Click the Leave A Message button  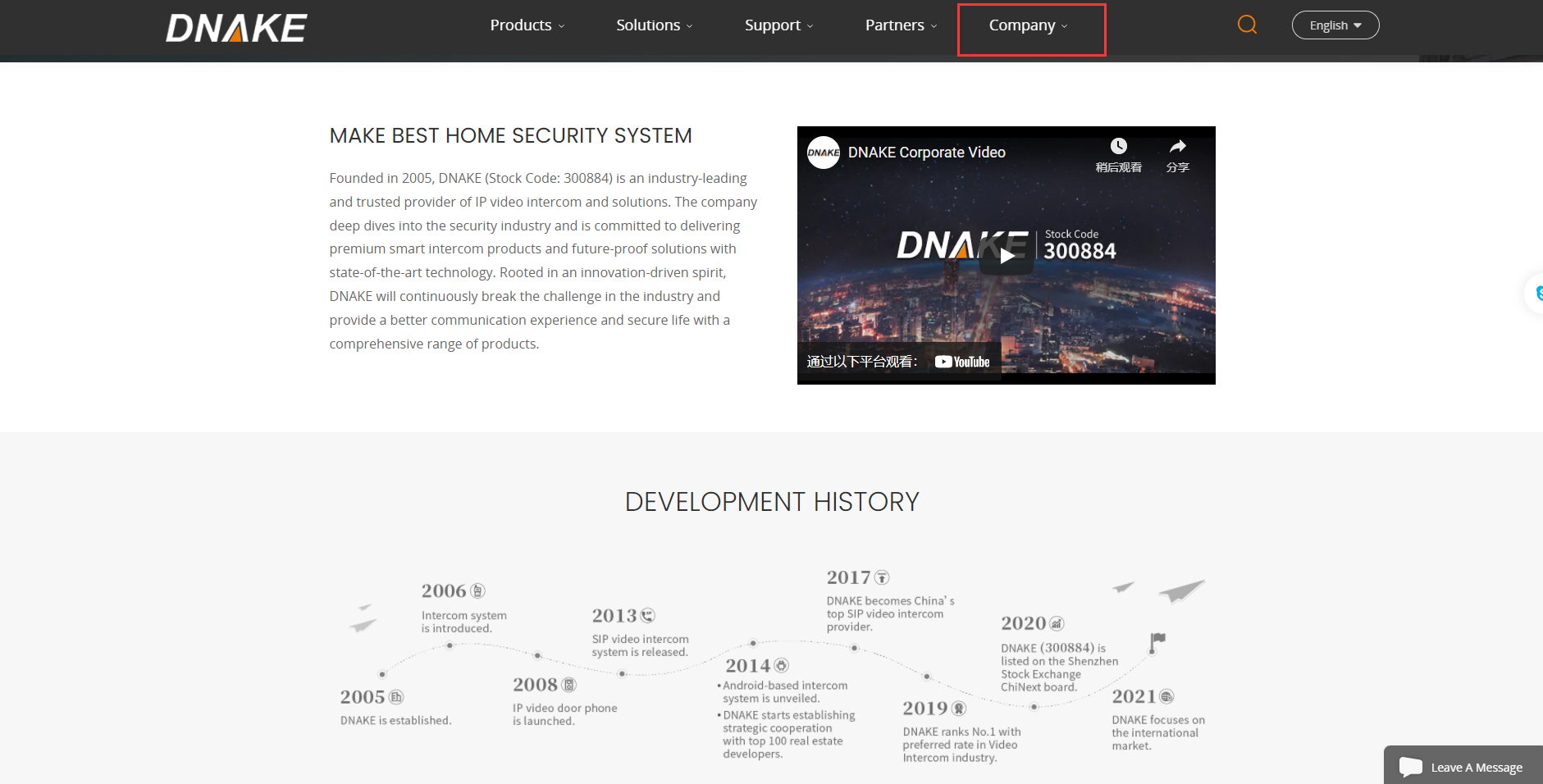[1476, 768]
